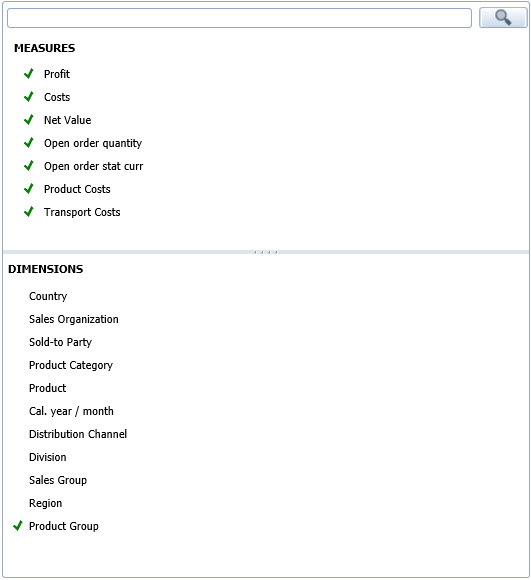Click the splitter between Measures and Dimensions

pos(266,252)
